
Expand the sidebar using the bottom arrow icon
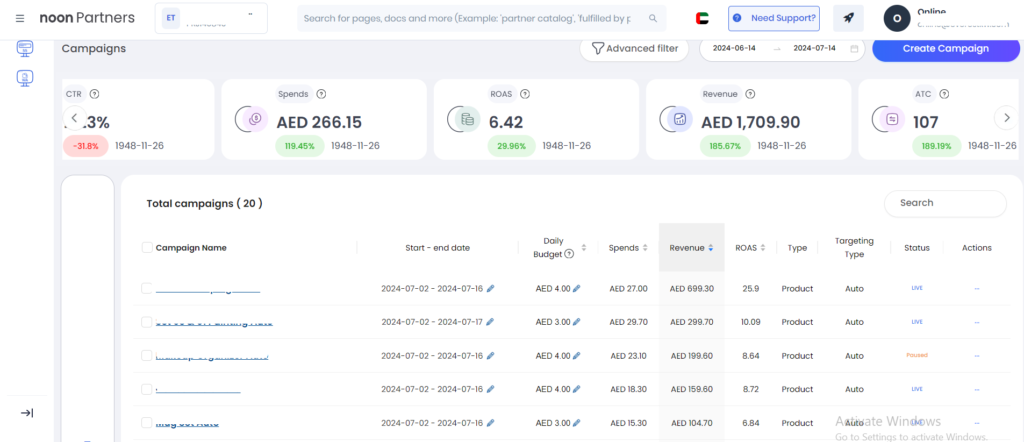pyautogui.click(x=27, y=413)
